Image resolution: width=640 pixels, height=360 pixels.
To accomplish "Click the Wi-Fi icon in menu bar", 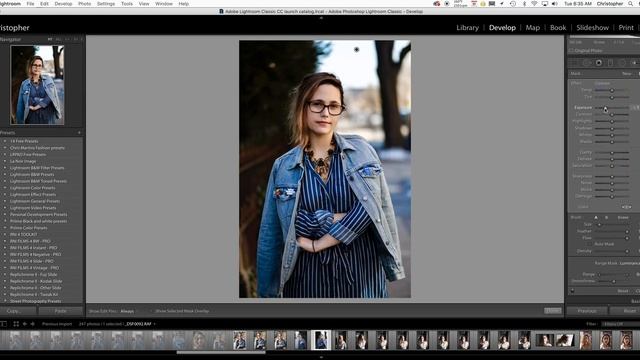I will pyautogui.click(x=534, y=4).
